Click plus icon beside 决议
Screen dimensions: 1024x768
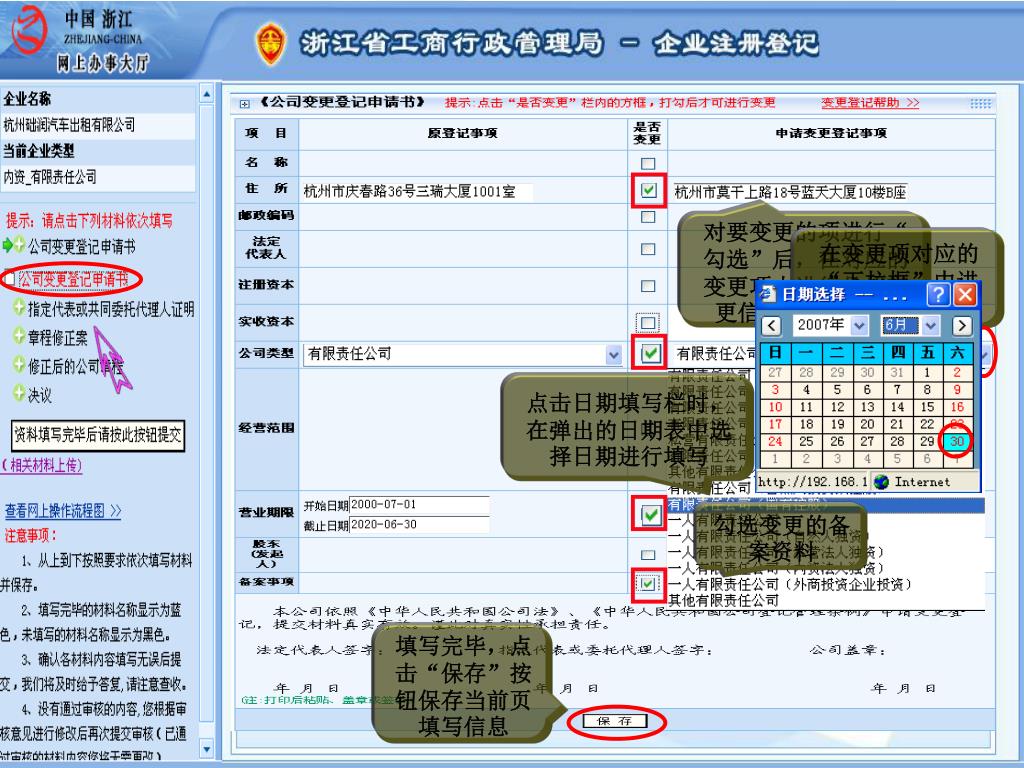(19, 393)
